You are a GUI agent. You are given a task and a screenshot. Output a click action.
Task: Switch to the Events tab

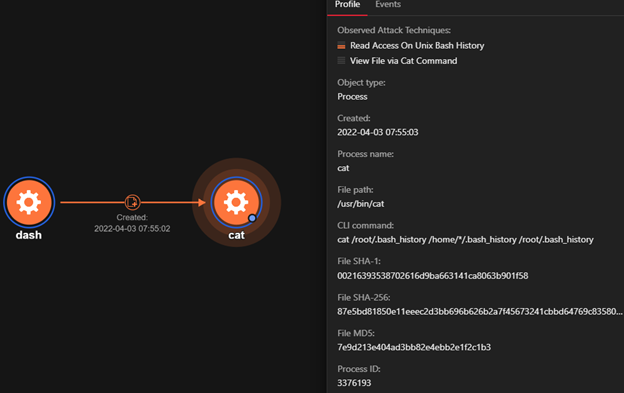[388, 5]
